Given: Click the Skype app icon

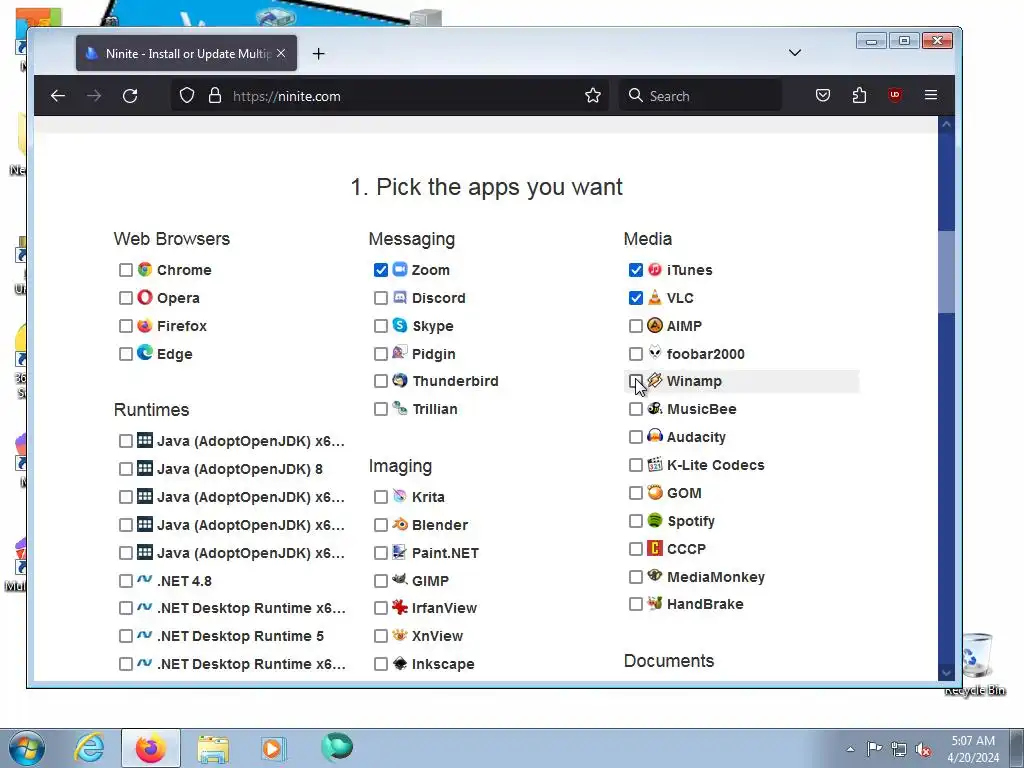Looking at the screenshot, I should [x=400, y=325].
